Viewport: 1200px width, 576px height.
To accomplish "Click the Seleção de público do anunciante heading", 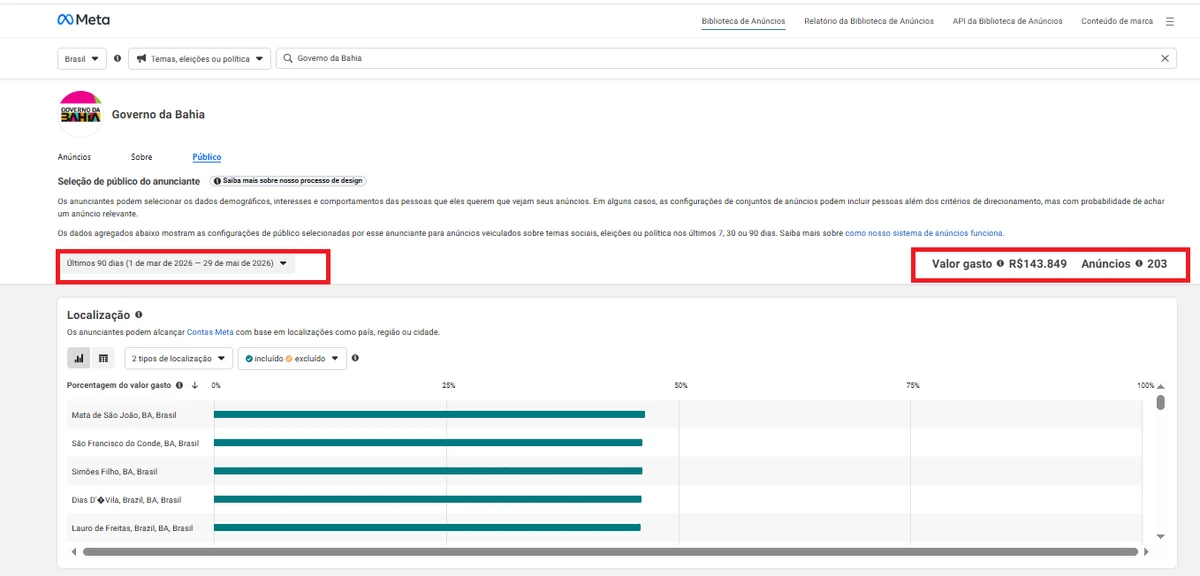I will (x=130, y=181).
